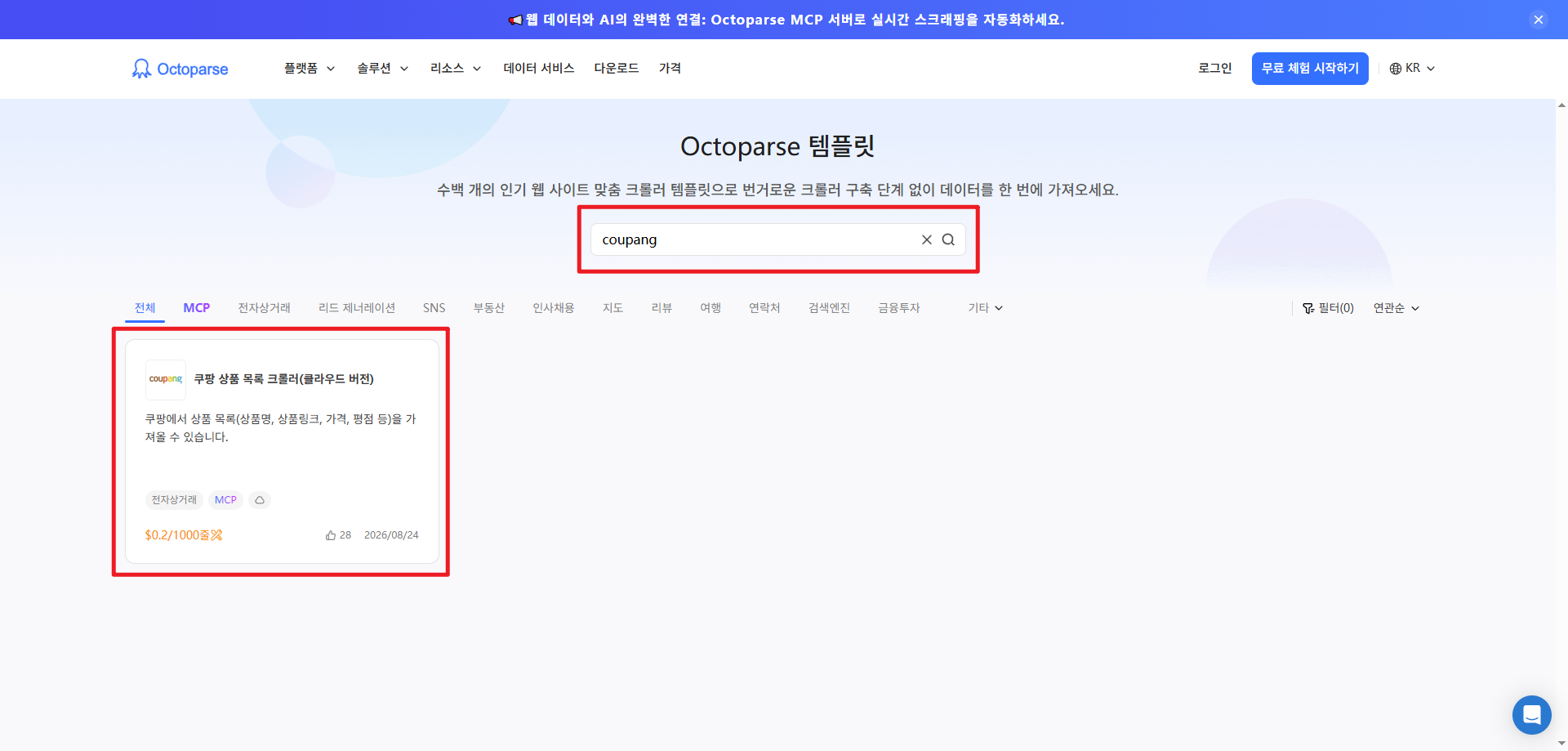Select the MCP tab
The height and width of the screenshot is (751, 1568).
[197, 308]
